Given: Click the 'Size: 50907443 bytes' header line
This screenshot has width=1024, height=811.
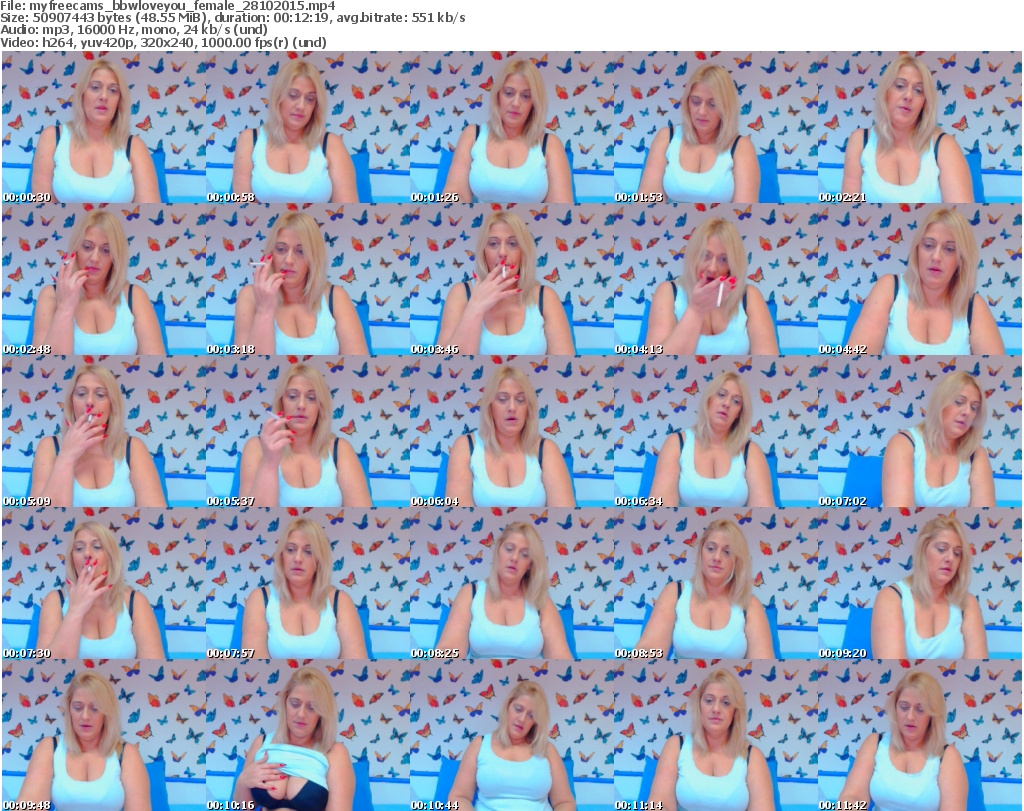Looking at the screenshot, I should [232, 18].
